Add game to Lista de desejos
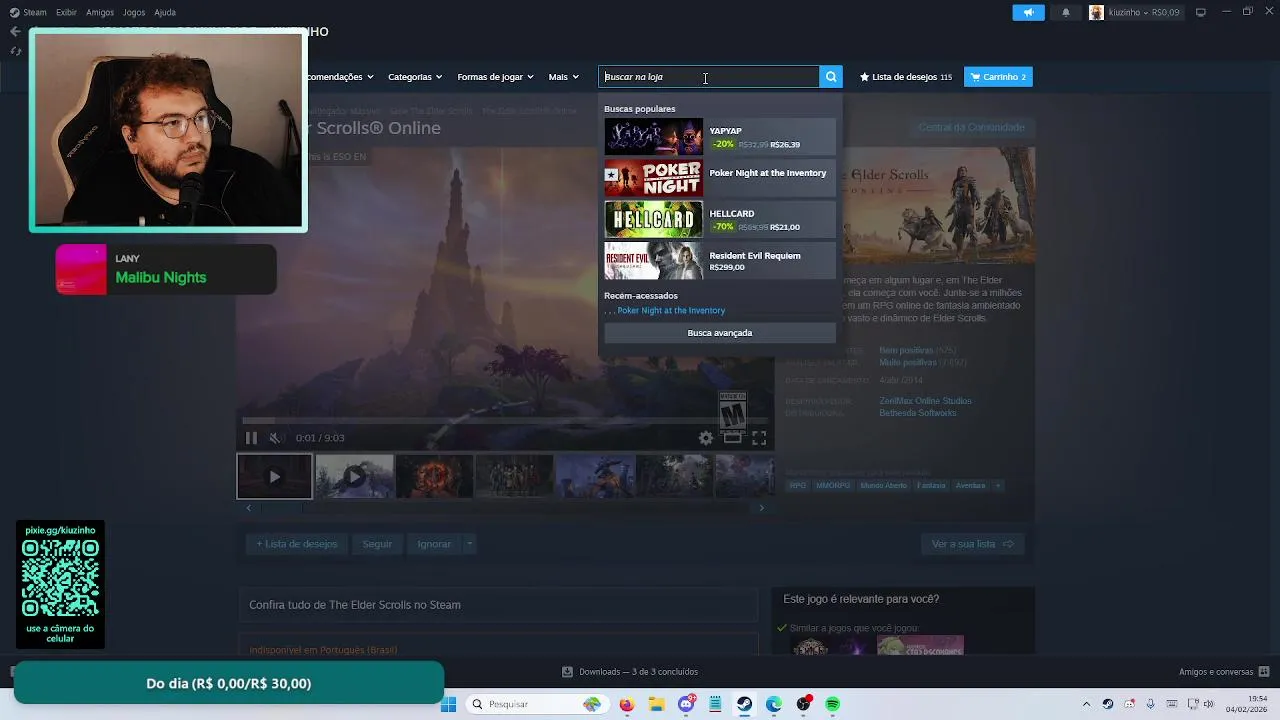The width and height of the screenshot is (1280, 720). [x=296, y=544]
